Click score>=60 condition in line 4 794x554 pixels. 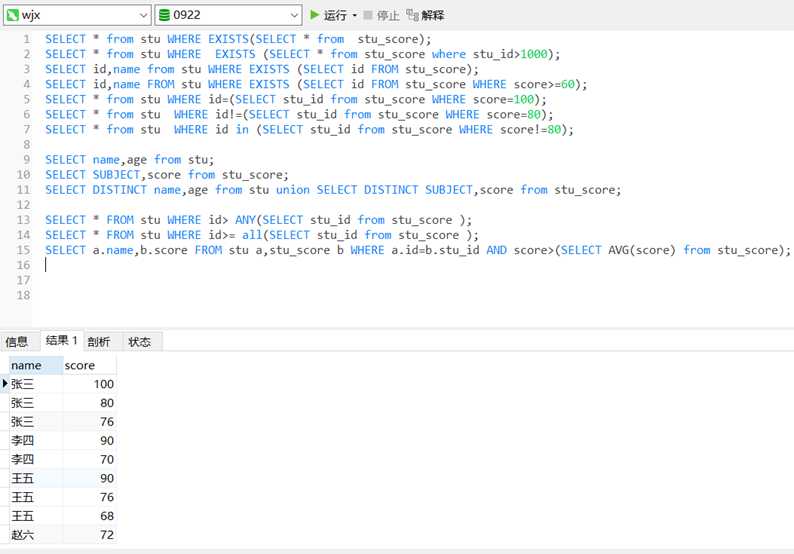pyautogui.click(x=544, y=85)
